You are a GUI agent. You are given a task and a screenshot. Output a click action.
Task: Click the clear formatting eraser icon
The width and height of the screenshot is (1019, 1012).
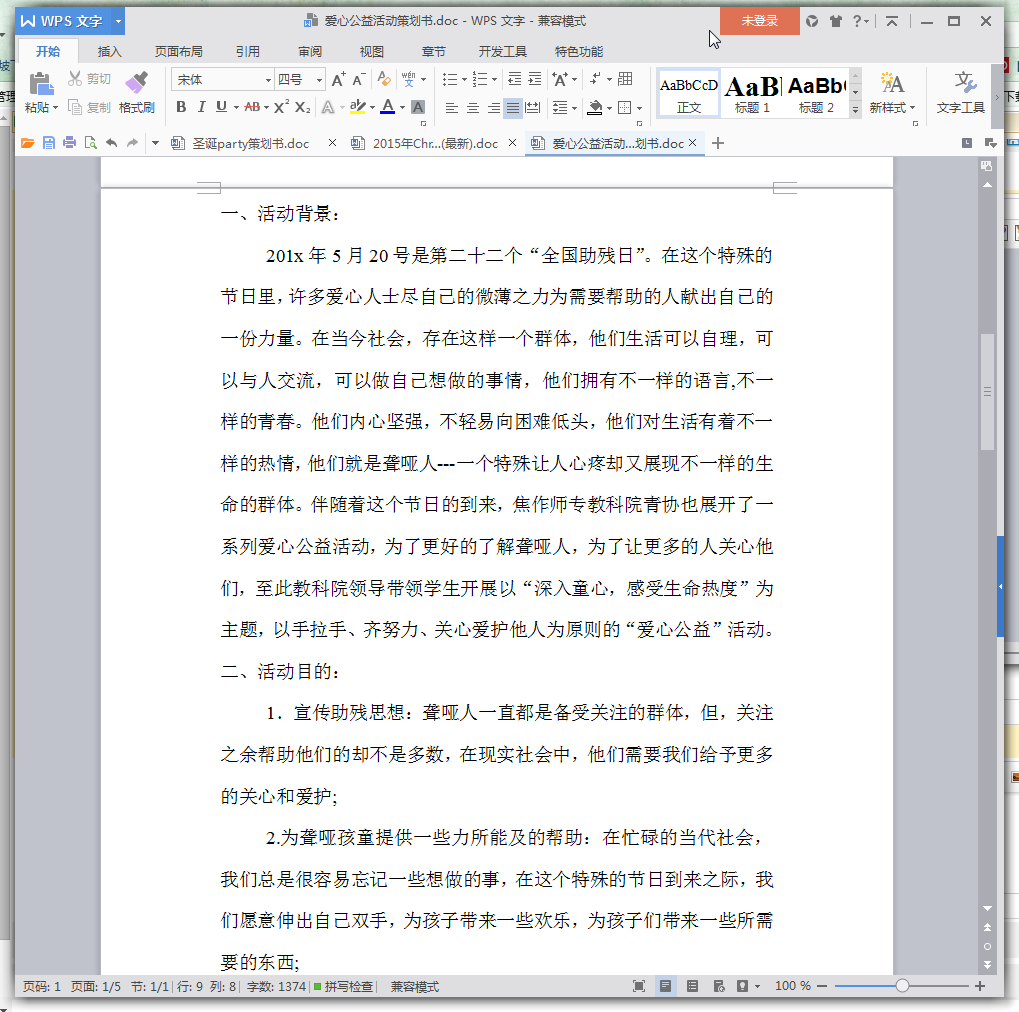tap(383, 79)
